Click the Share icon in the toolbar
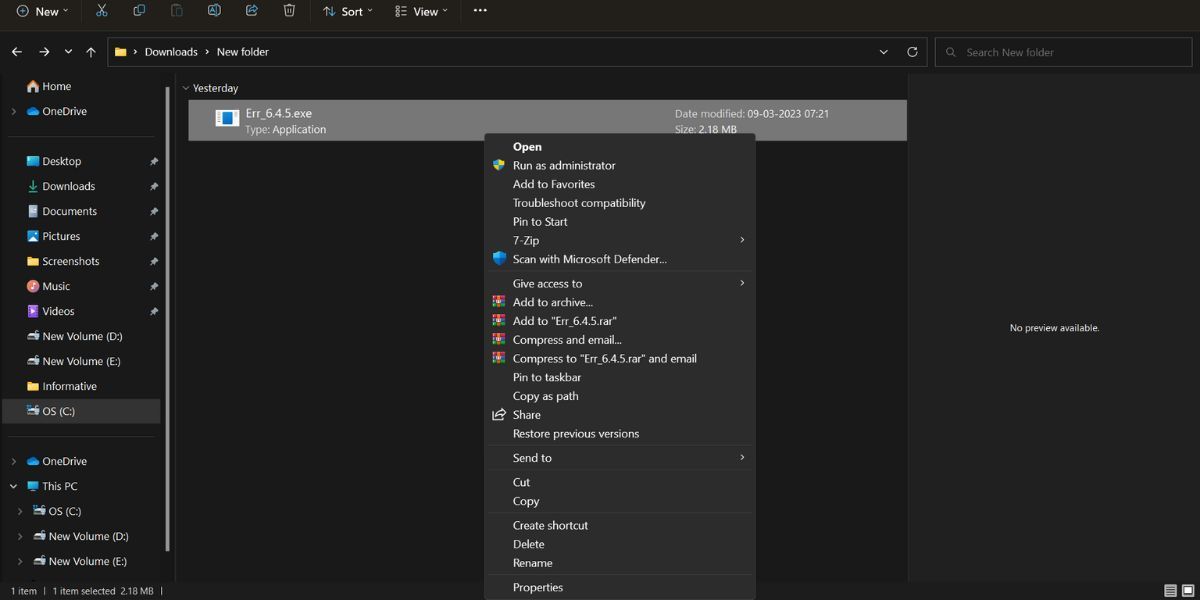This screenshot has height=600, width=1200. pos(251,11)
